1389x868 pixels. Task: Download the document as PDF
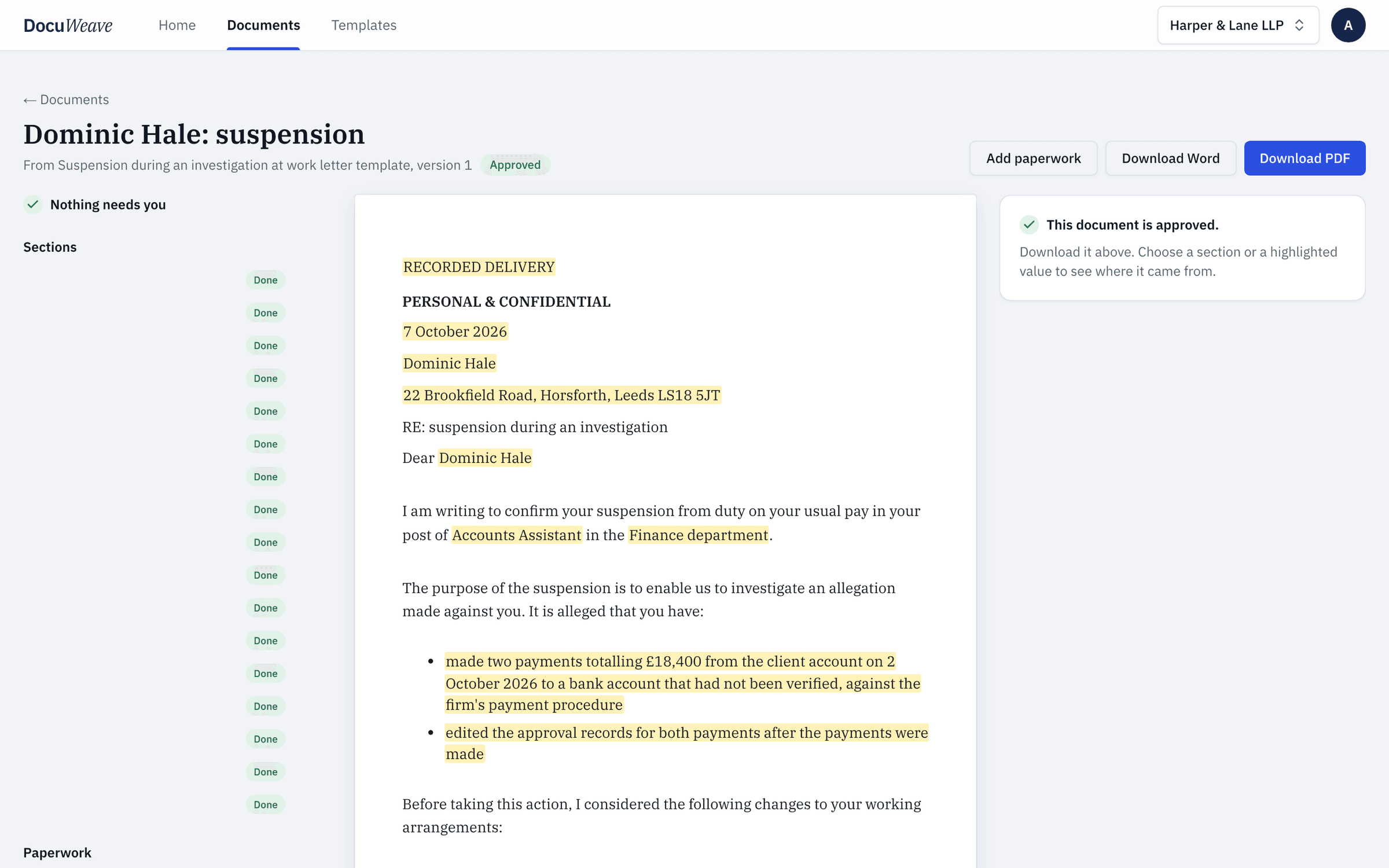click(1305, 158)
